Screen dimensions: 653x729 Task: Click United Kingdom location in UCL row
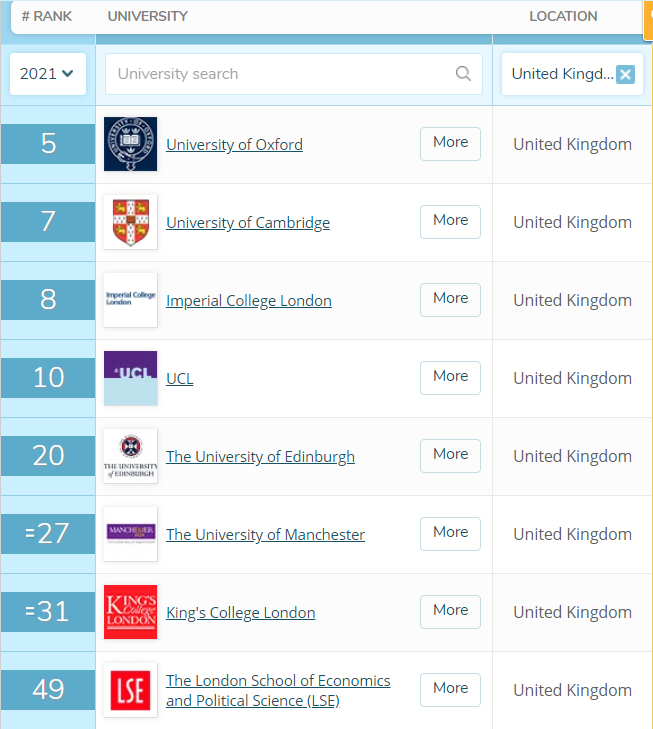point(573,378)
